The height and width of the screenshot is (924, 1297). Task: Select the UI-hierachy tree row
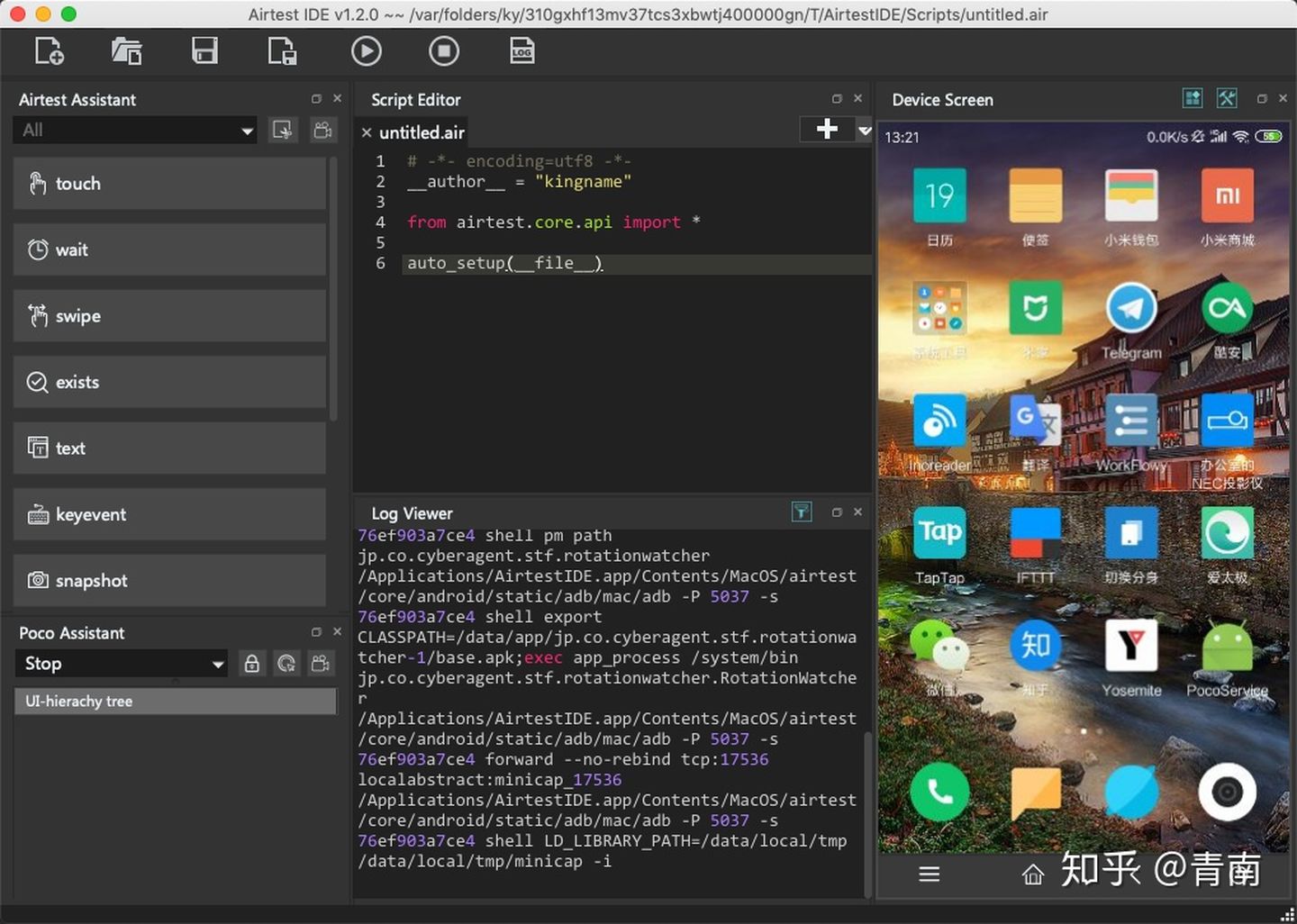tap(175, 702)
